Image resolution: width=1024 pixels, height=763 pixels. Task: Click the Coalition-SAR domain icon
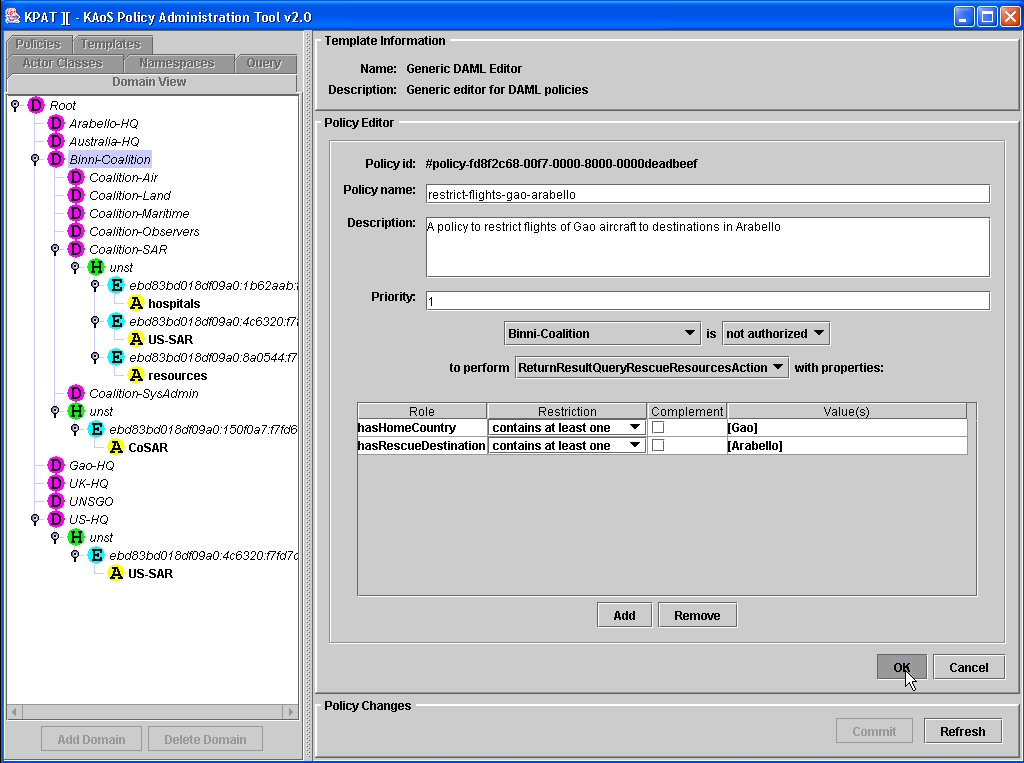pyautogui.click(x=76, y=250)
